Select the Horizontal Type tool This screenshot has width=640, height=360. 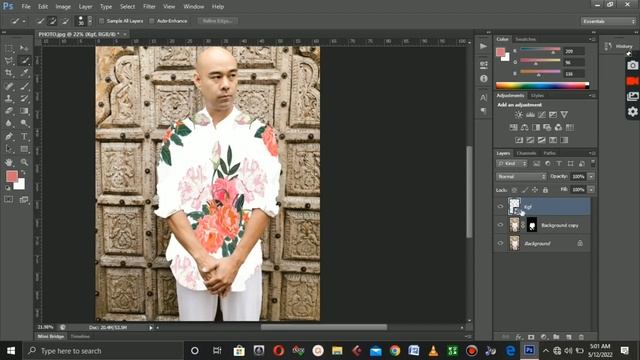tap(24, 136)
